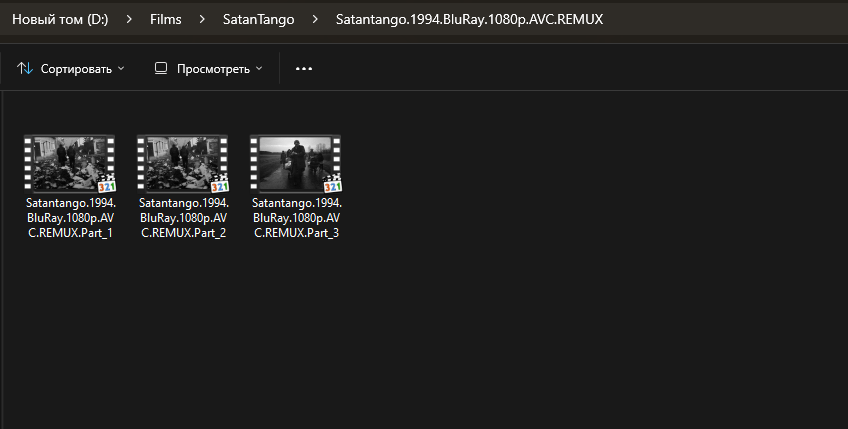Expand chevron after Films in breadcrumb
This screenshot has width=848, height=429.
(x=202, y=19)
